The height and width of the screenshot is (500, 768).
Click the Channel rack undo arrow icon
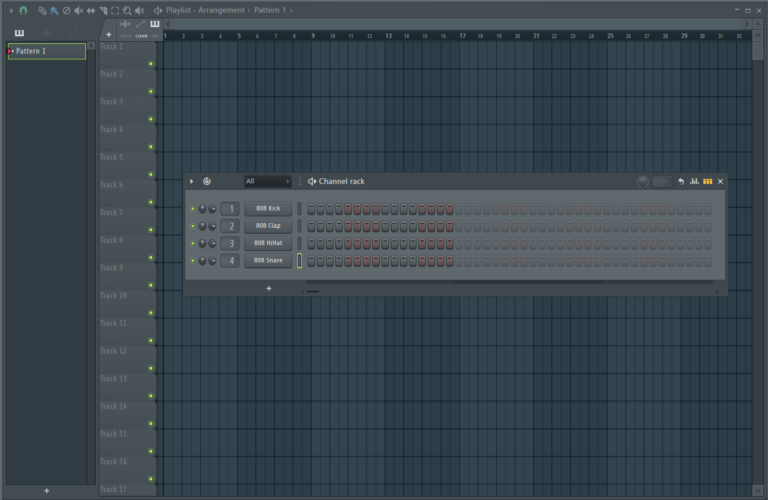[x=681, y=182]
